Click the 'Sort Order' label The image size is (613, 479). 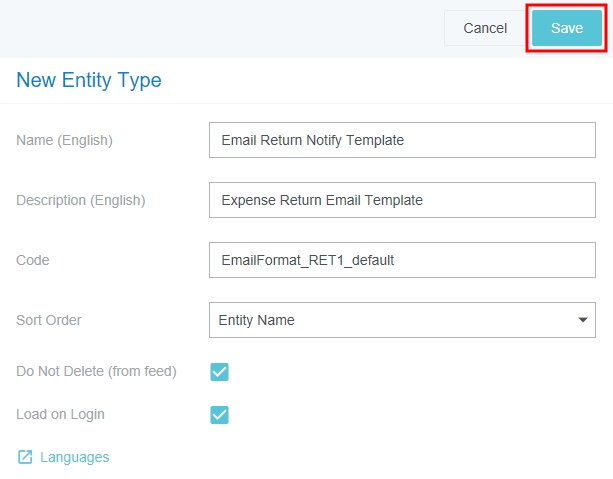click(49, 320)
